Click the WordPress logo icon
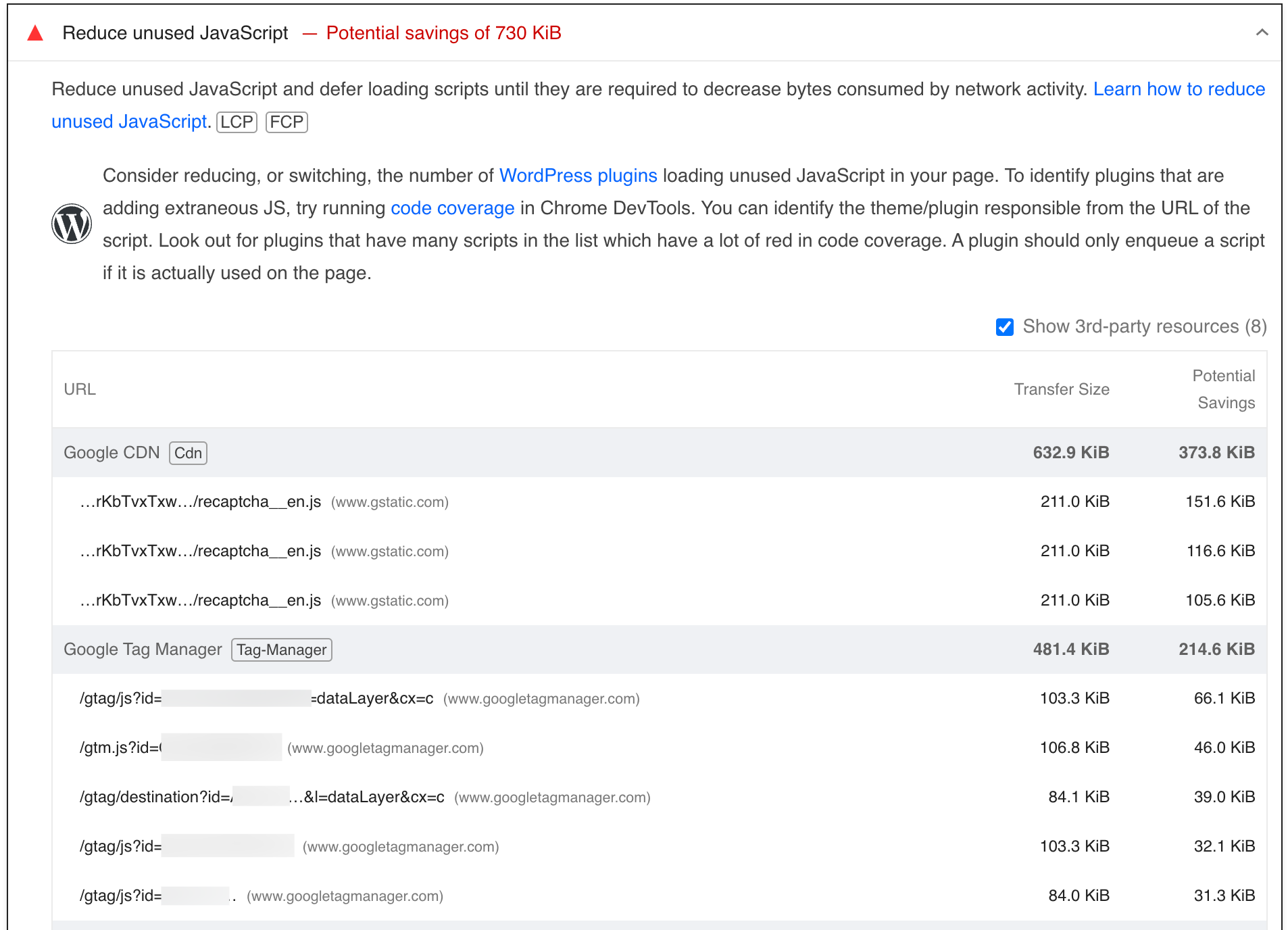This screenshot has width=1288, height=930. tap(71, 222)
